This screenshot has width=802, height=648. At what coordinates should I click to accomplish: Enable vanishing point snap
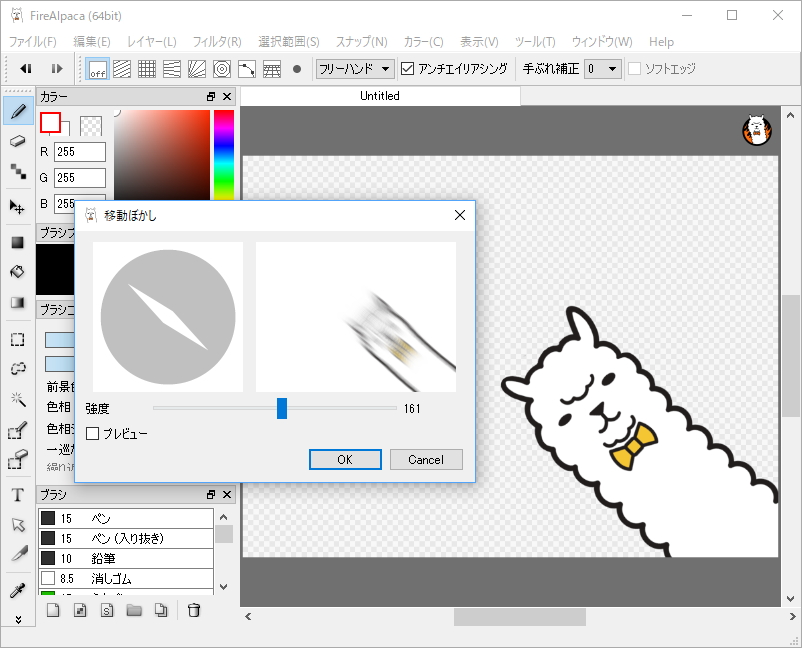[172, 69]
